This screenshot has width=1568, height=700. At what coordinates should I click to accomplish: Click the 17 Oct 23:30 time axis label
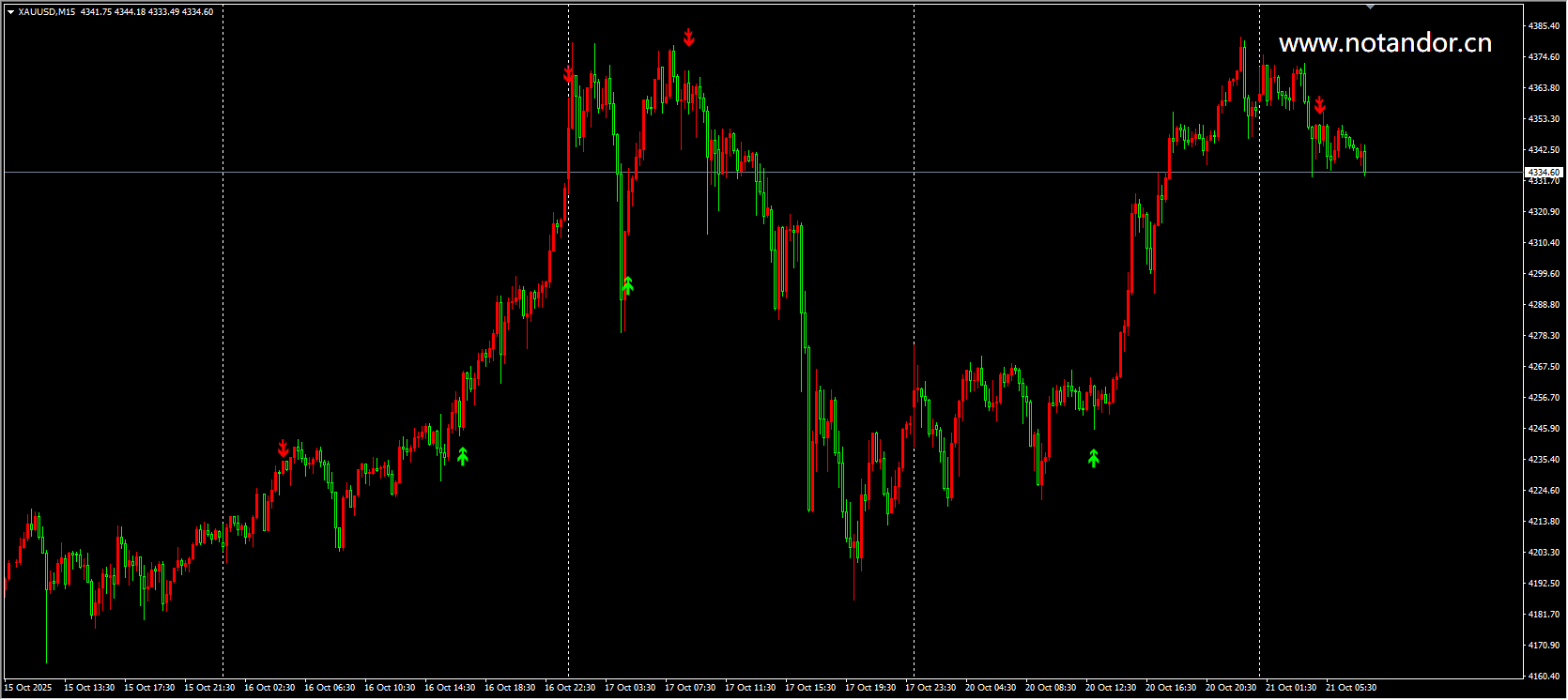pyautogui.click(x=930, y=688)
